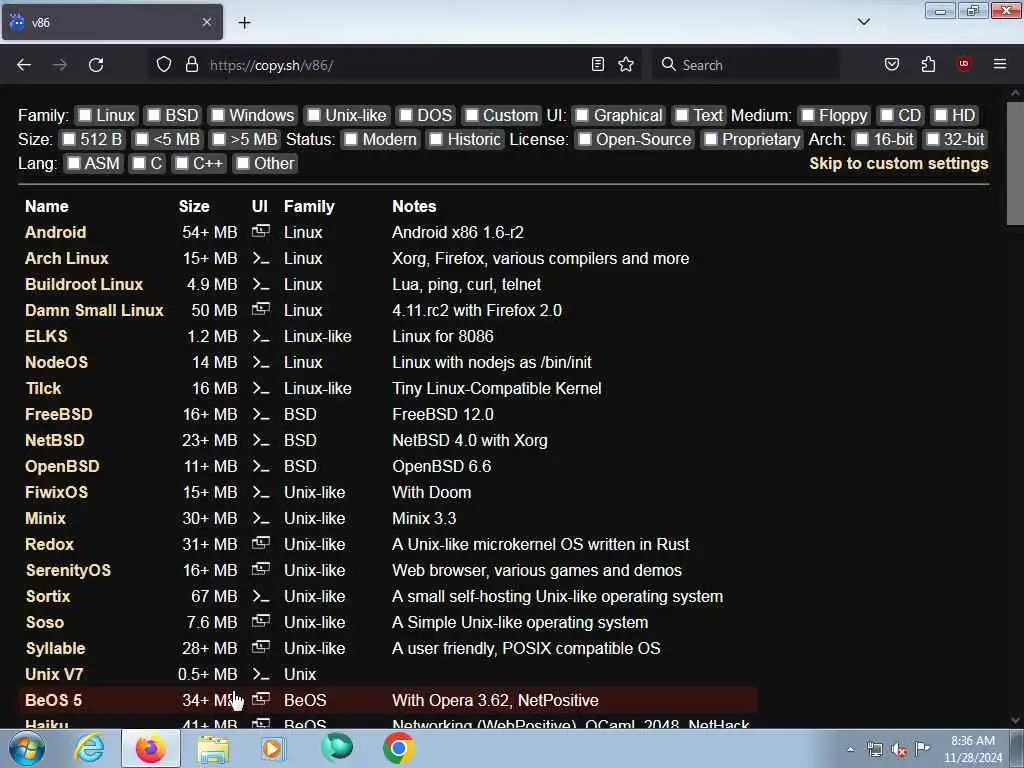This screenshot has width=1024, height=768.
Task: Open the SerenityOS link
Action: click(x=68, y=570)
